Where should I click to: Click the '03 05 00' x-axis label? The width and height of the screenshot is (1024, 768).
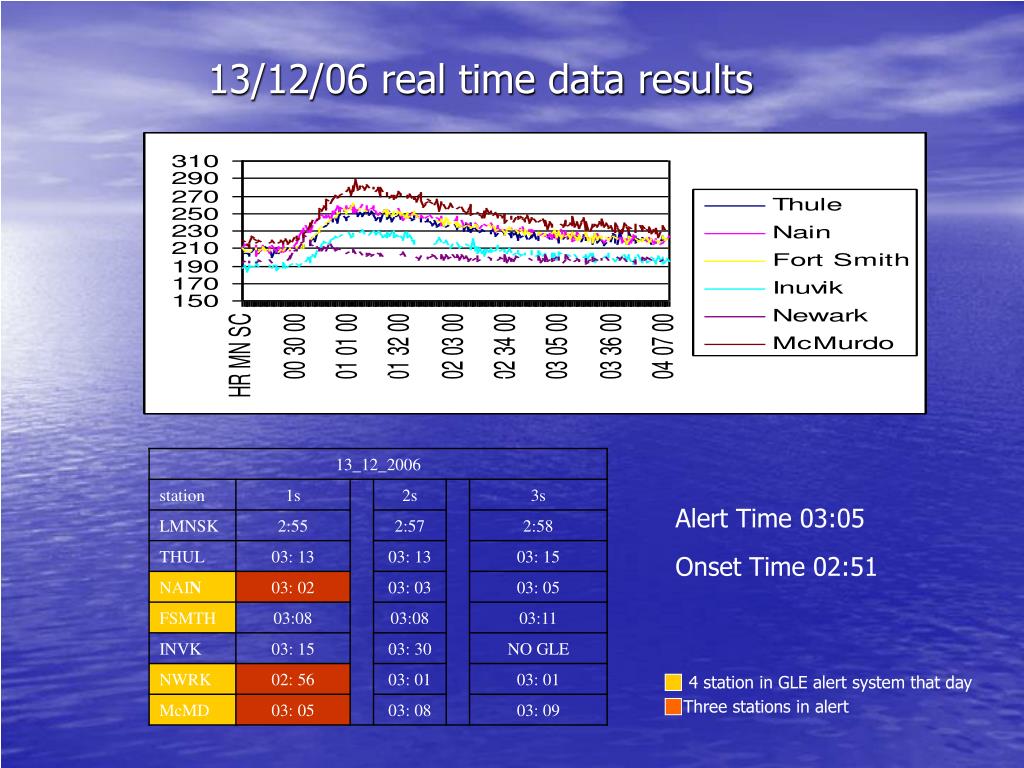click(x=557, y=346)
